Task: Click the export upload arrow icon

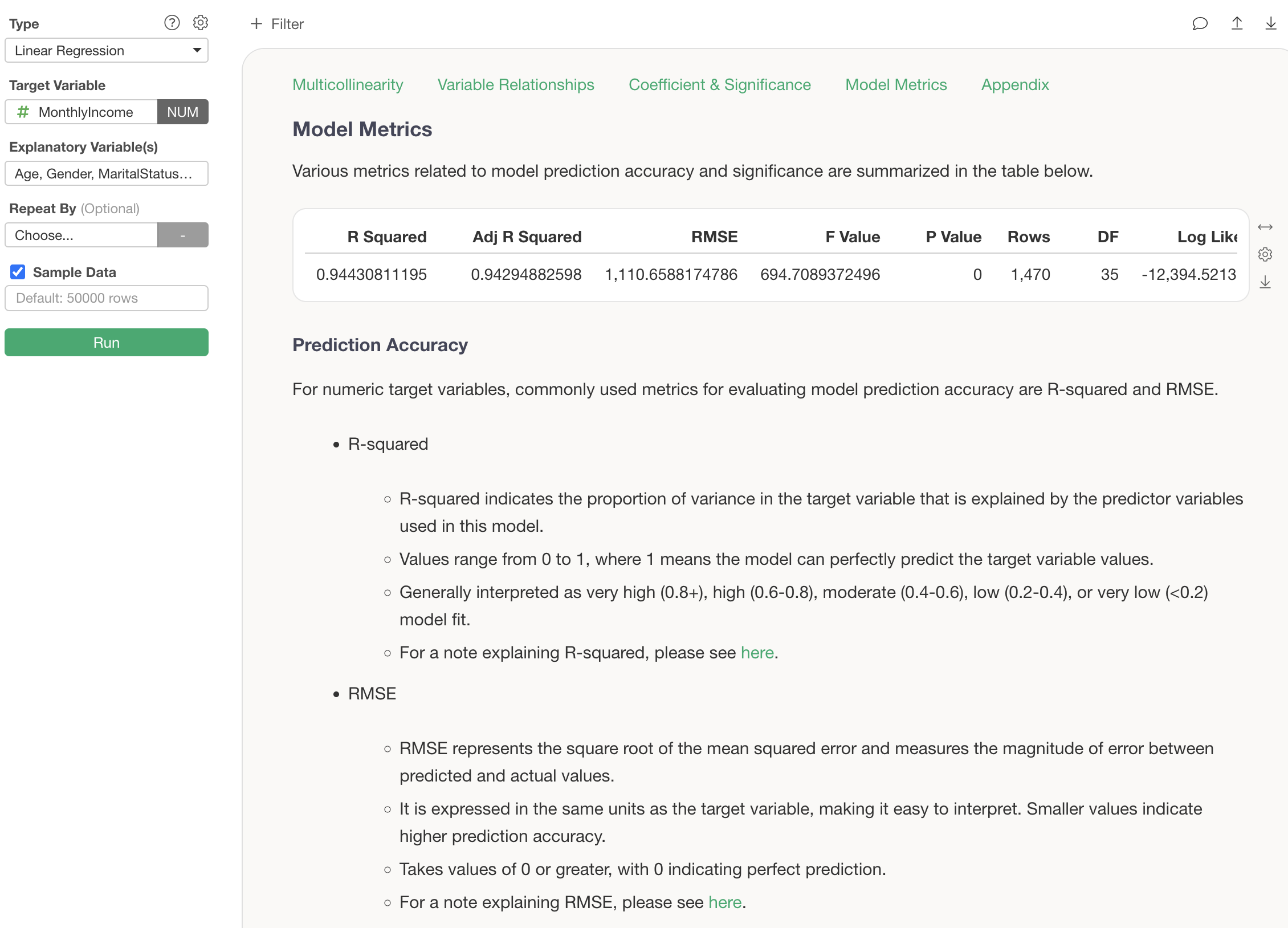Action: pyautogui.click(x=1237, y=23)
